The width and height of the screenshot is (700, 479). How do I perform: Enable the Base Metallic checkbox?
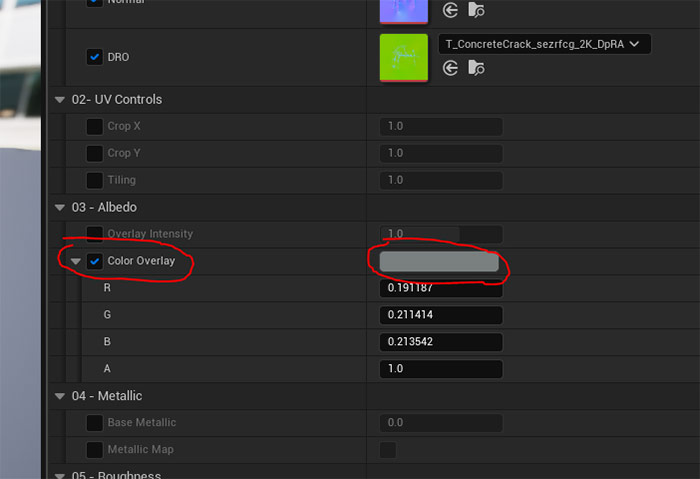click(x=94, y=423)
